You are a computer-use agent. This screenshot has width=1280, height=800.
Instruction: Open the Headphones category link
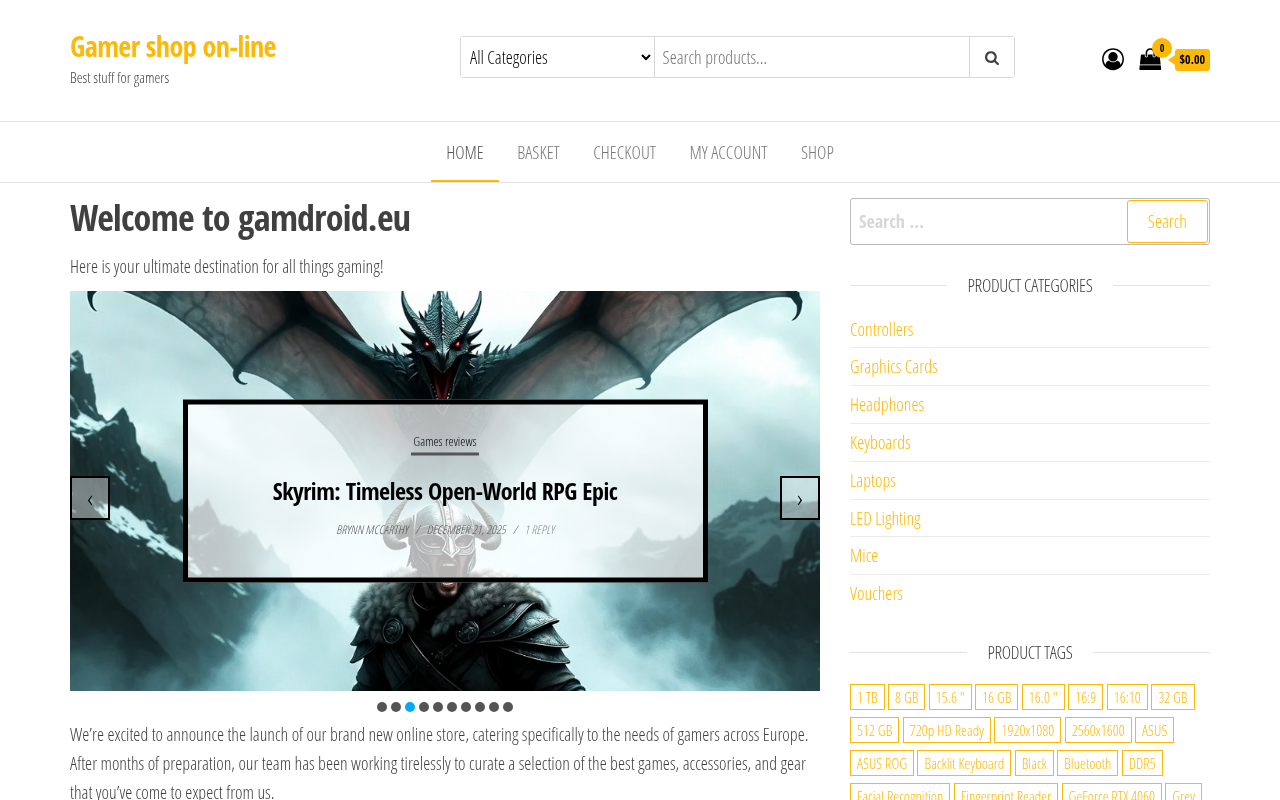887,404
